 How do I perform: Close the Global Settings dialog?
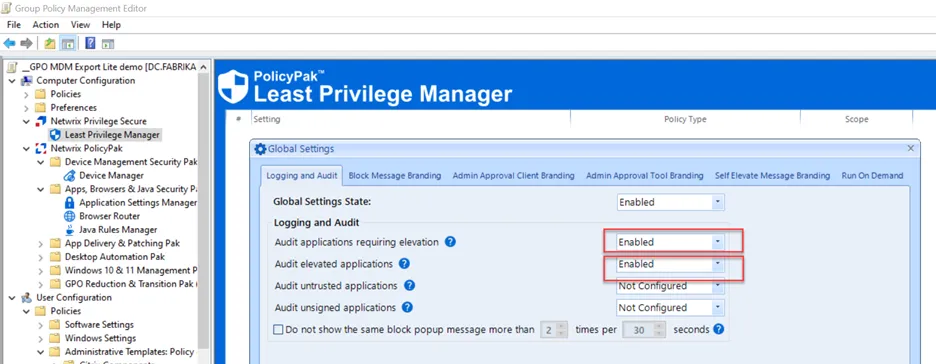pyautogui.click(x=910, y=148)
